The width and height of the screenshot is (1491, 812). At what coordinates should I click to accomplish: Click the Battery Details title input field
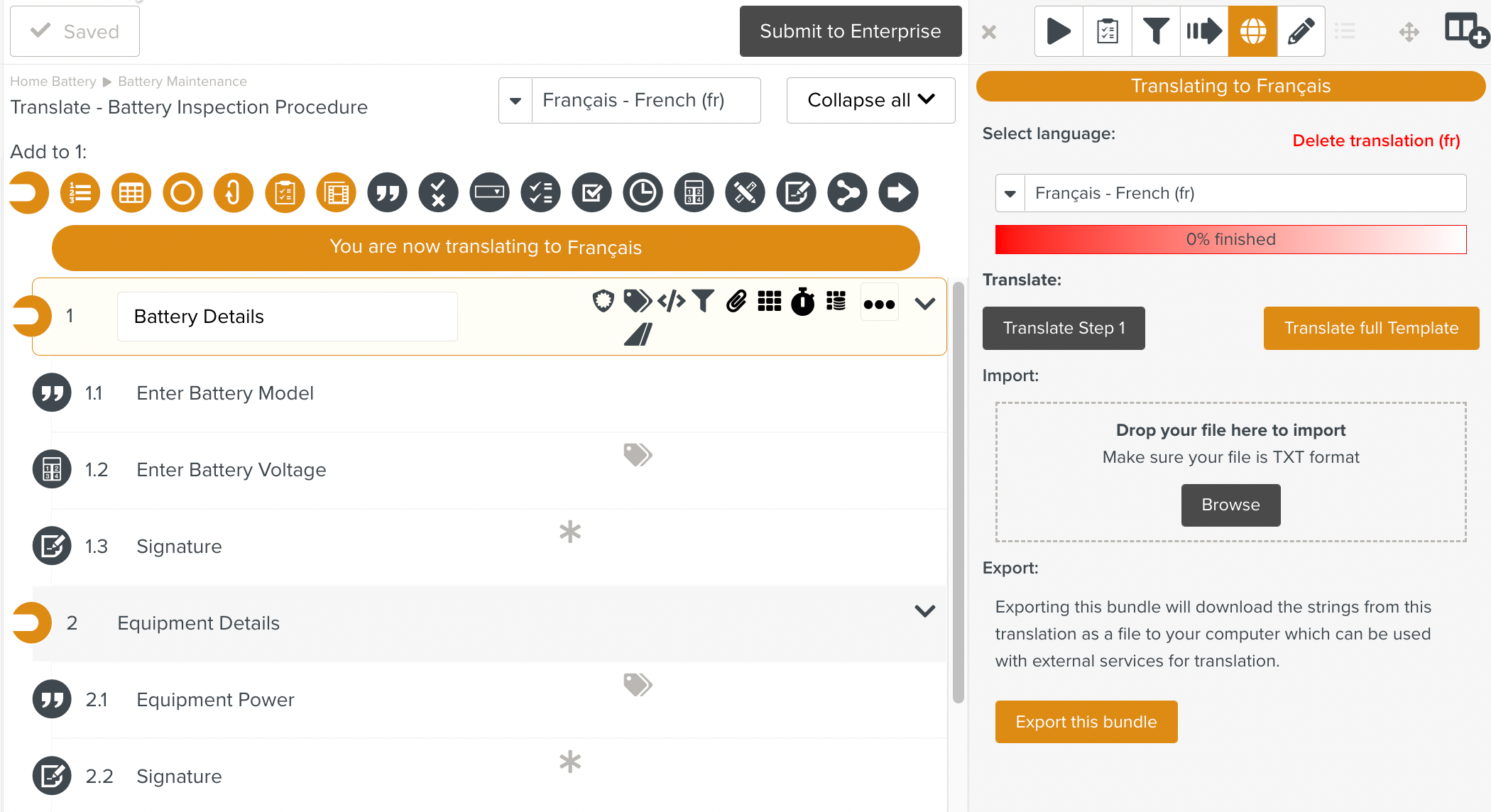point(287,317)
